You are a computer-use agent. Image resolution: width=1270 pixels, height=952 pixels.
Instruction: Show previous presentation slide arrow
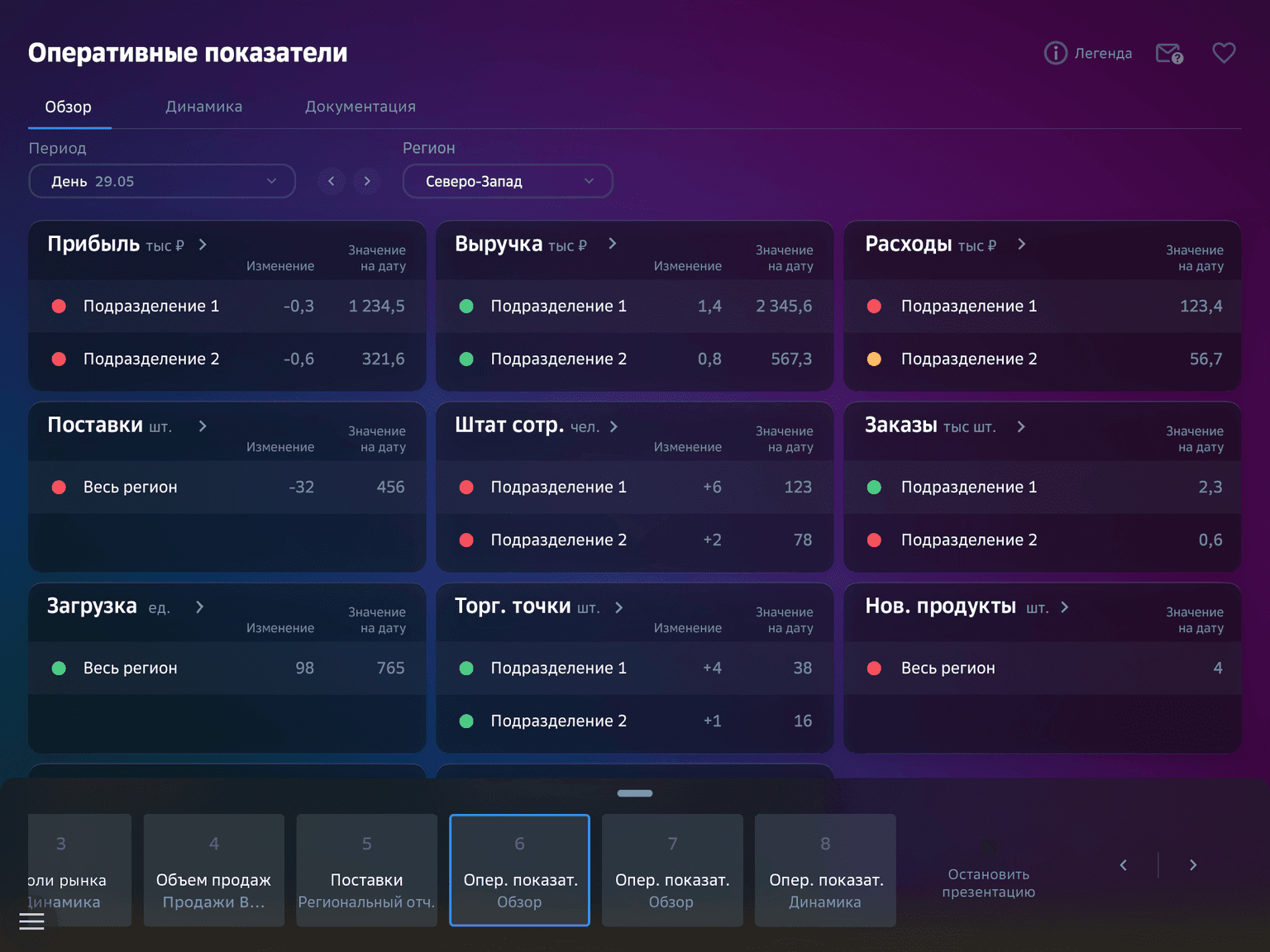[1123, 865]
